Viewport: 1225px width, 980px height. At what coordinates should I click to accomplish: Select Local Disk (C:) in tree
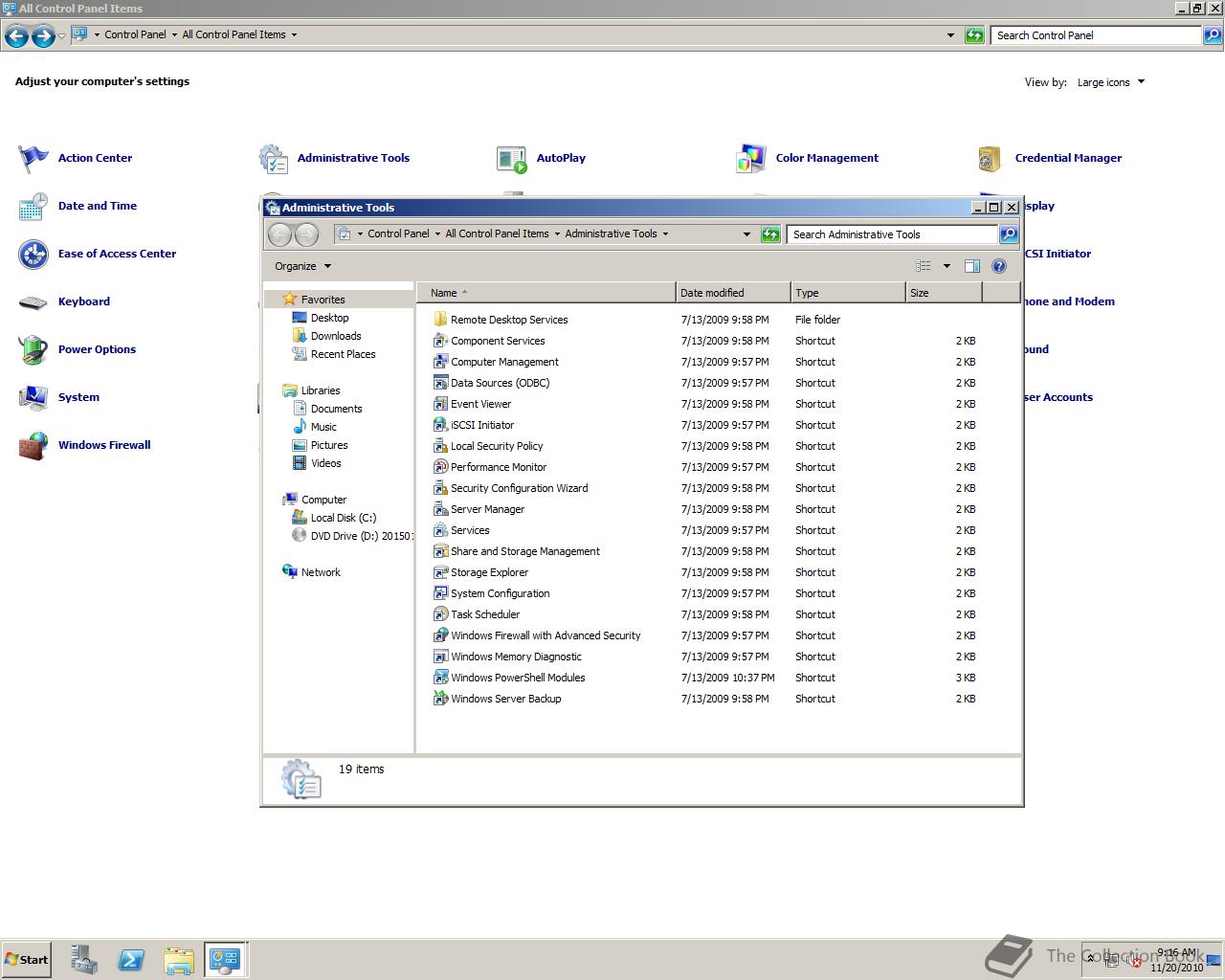coord(343,518)
